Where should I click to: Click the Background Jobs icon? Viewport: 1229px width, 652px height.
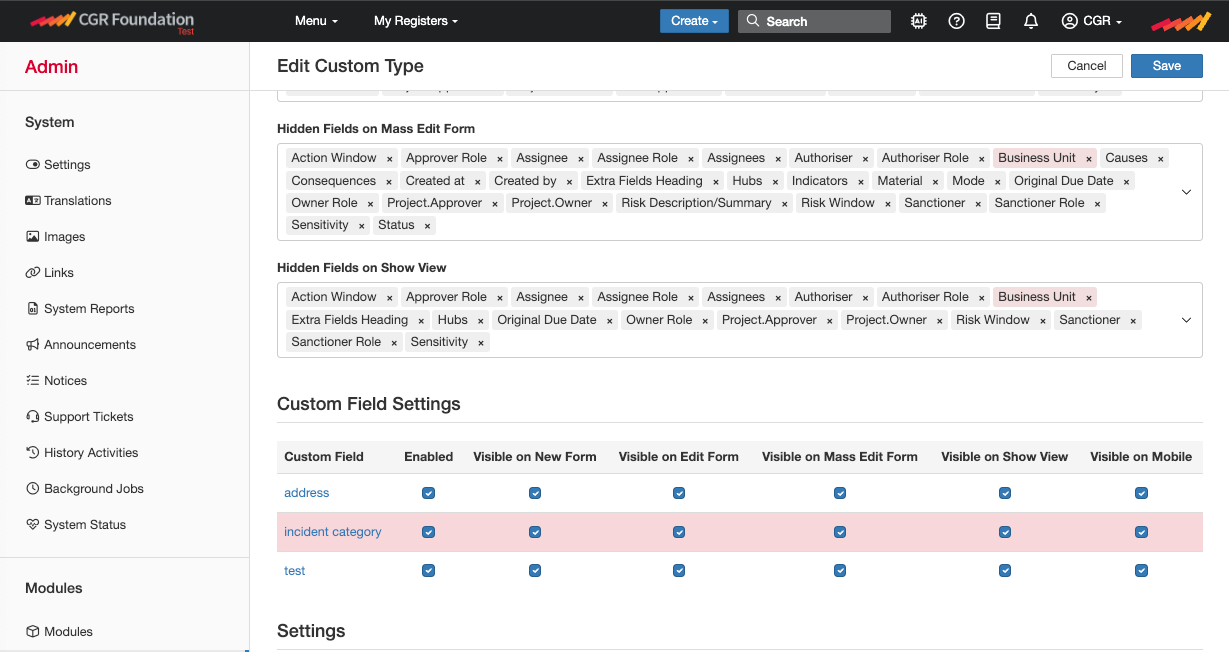coord(33,488)
